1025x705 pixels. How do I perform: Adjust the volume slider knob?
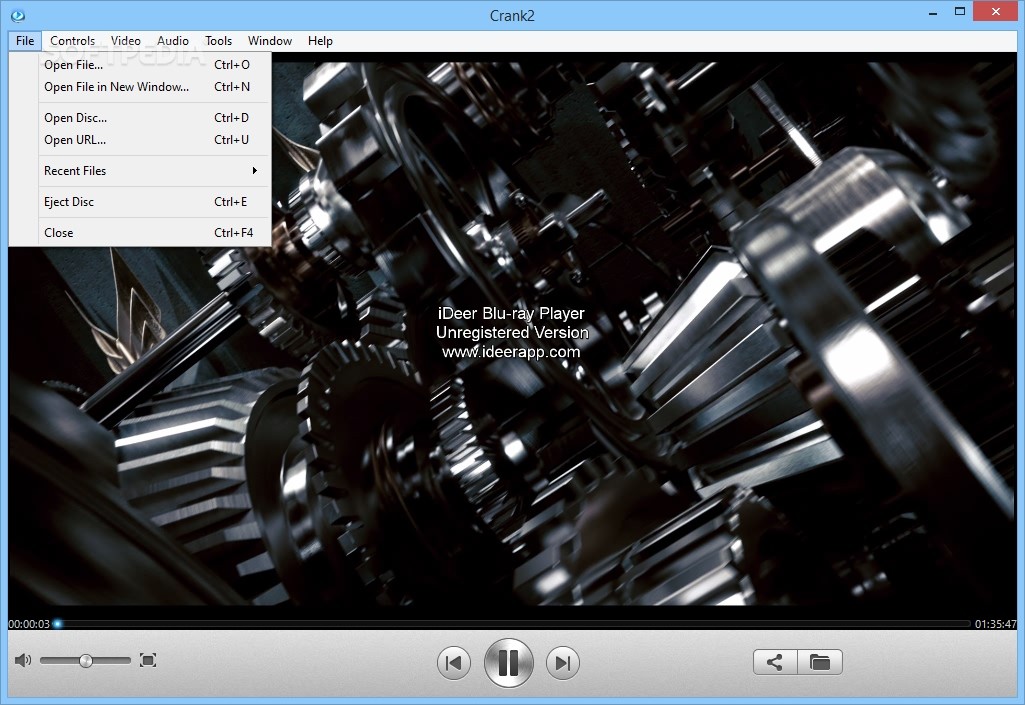[86, 661]
